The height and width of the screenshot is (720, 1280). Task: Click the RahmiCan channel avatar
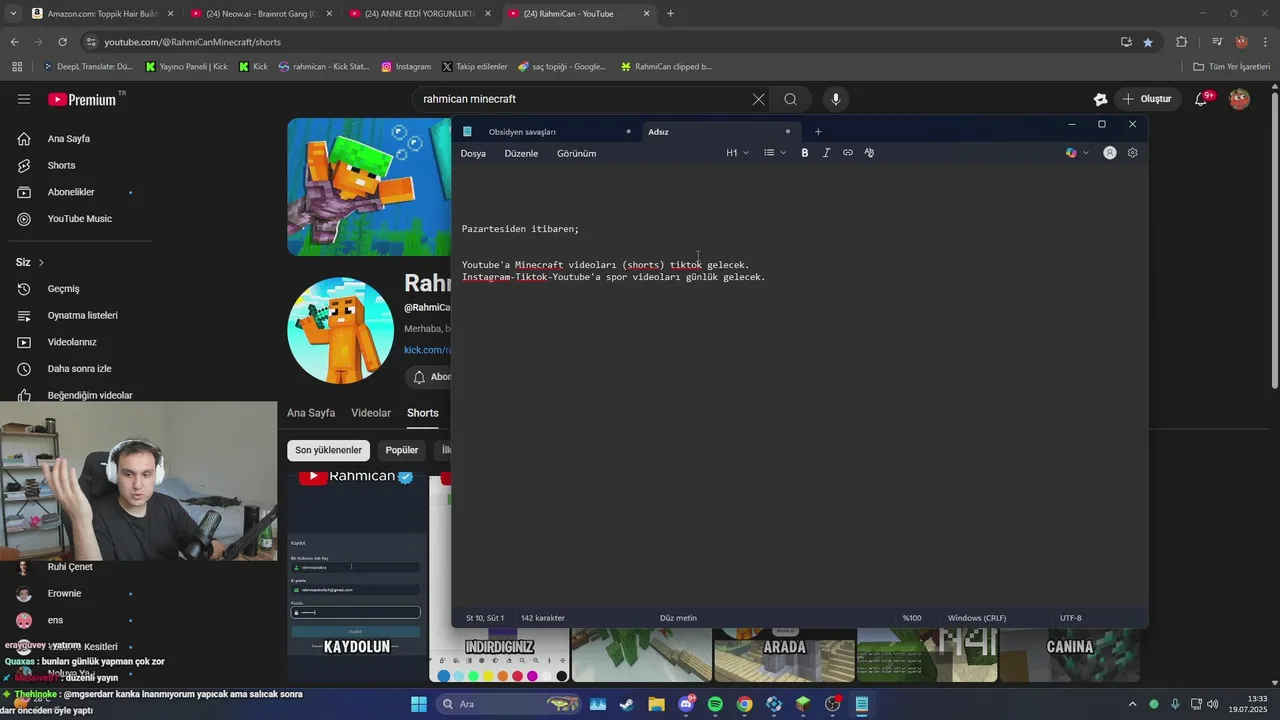[340, 331]
